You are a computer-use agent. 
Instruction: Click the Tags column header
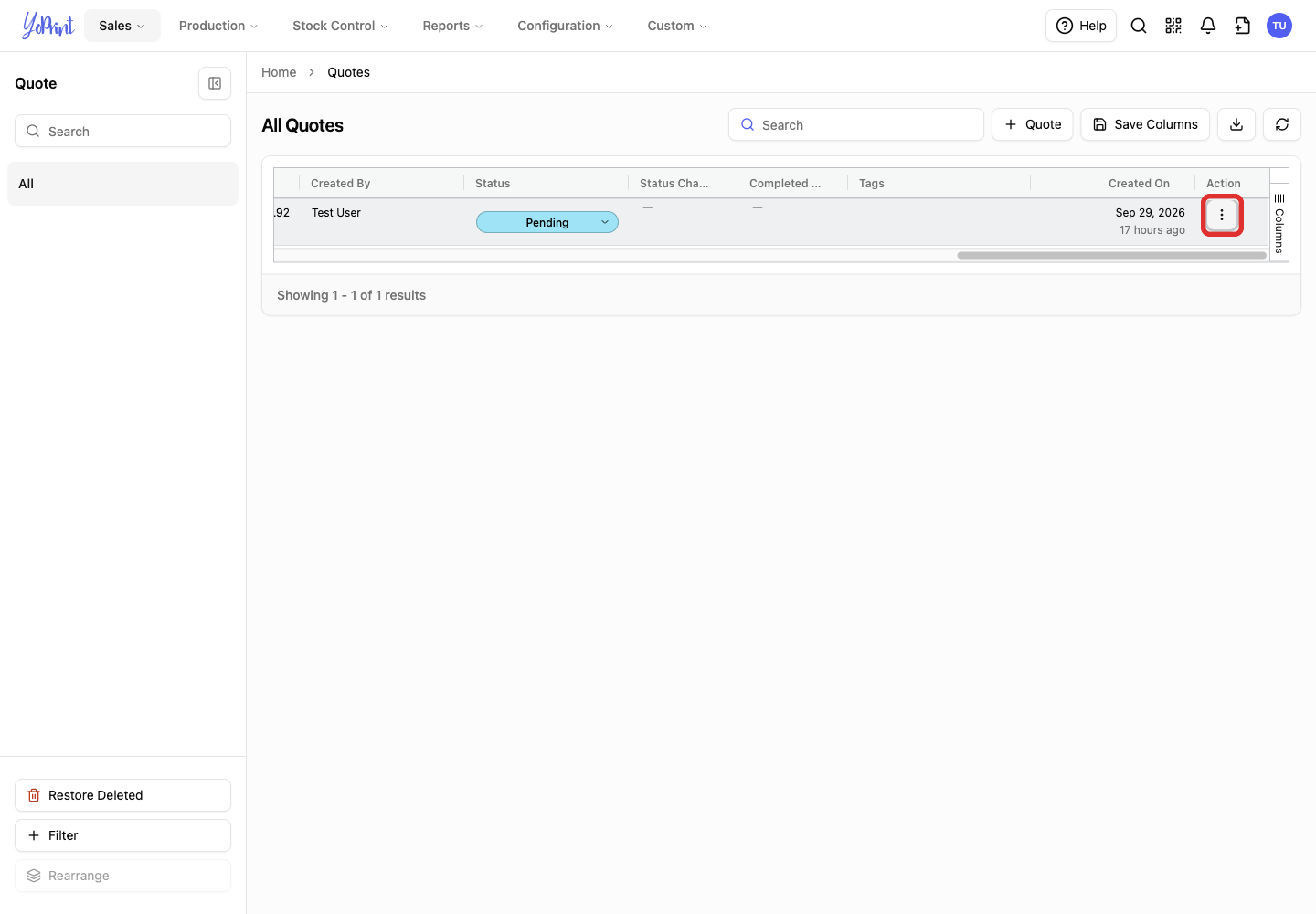pos(939,184)
